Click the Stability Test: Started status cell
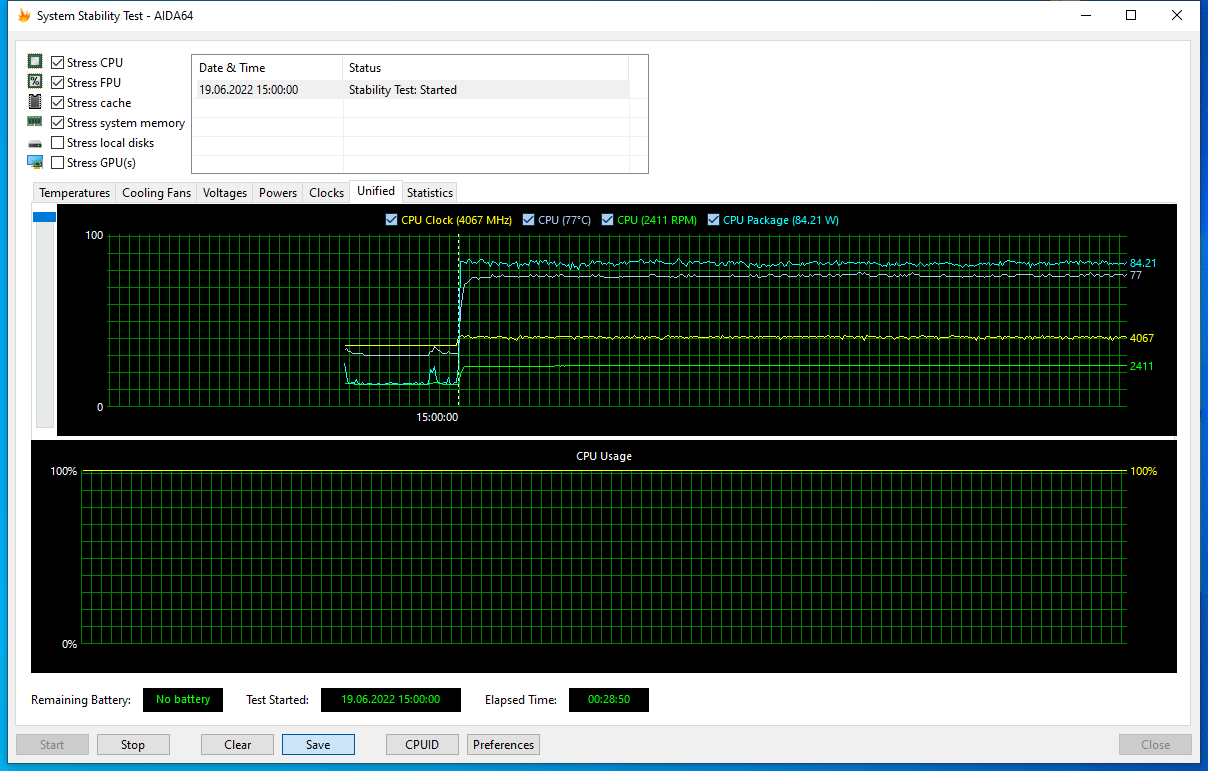Screen dimensions: 1208x771 [403, 90]
